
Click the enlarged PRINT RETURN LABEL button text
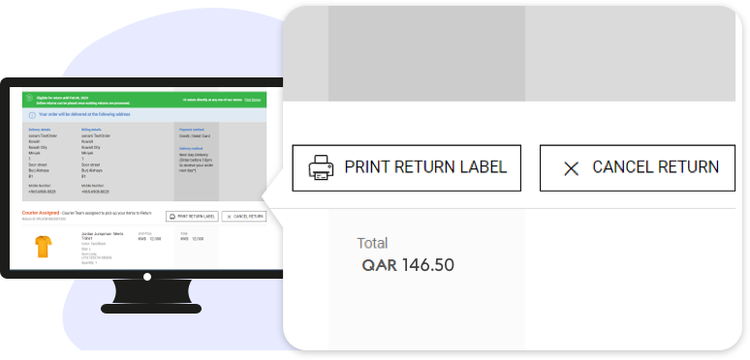coord(425,167)
